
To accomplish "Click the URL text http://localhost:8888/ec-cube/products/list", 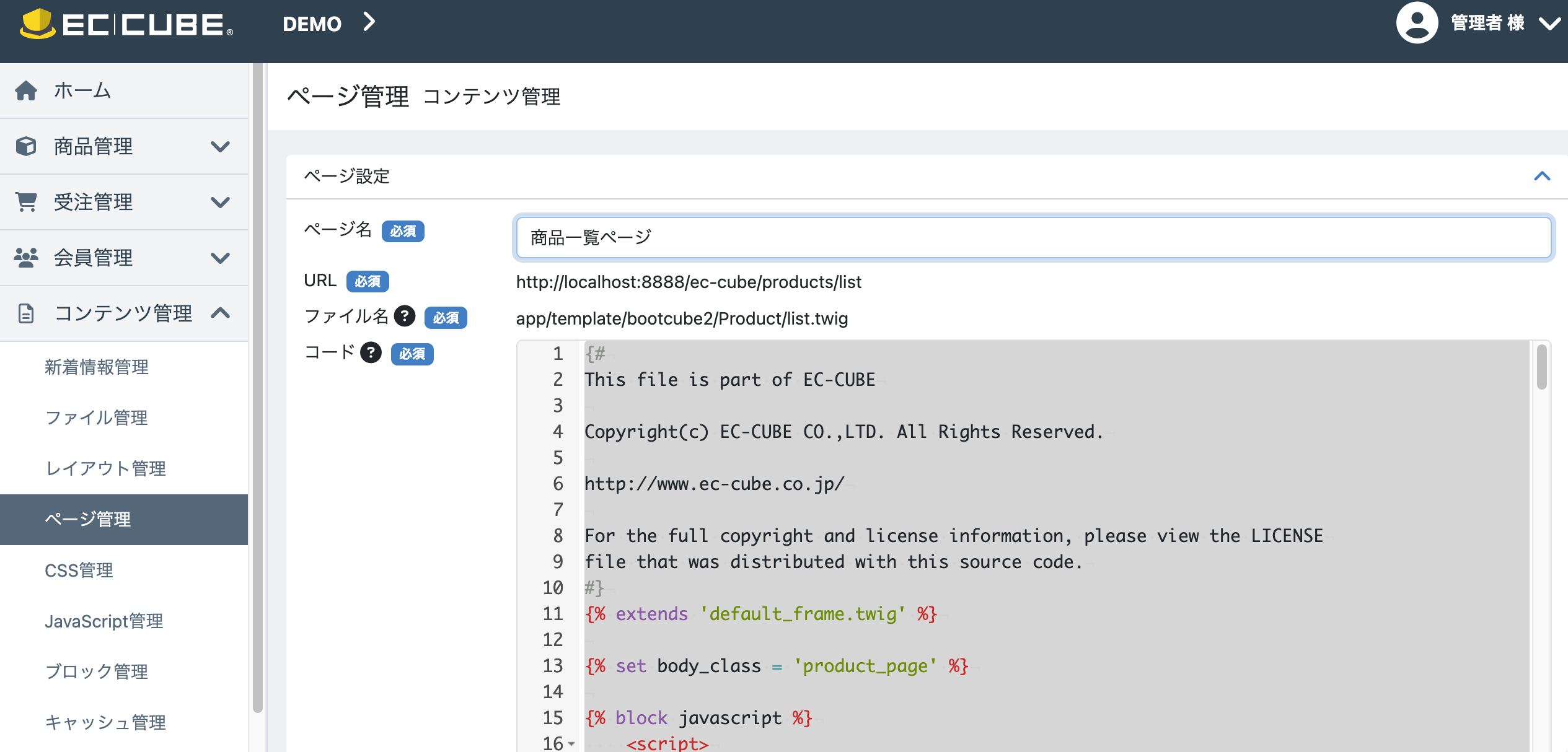I will 689,282.
